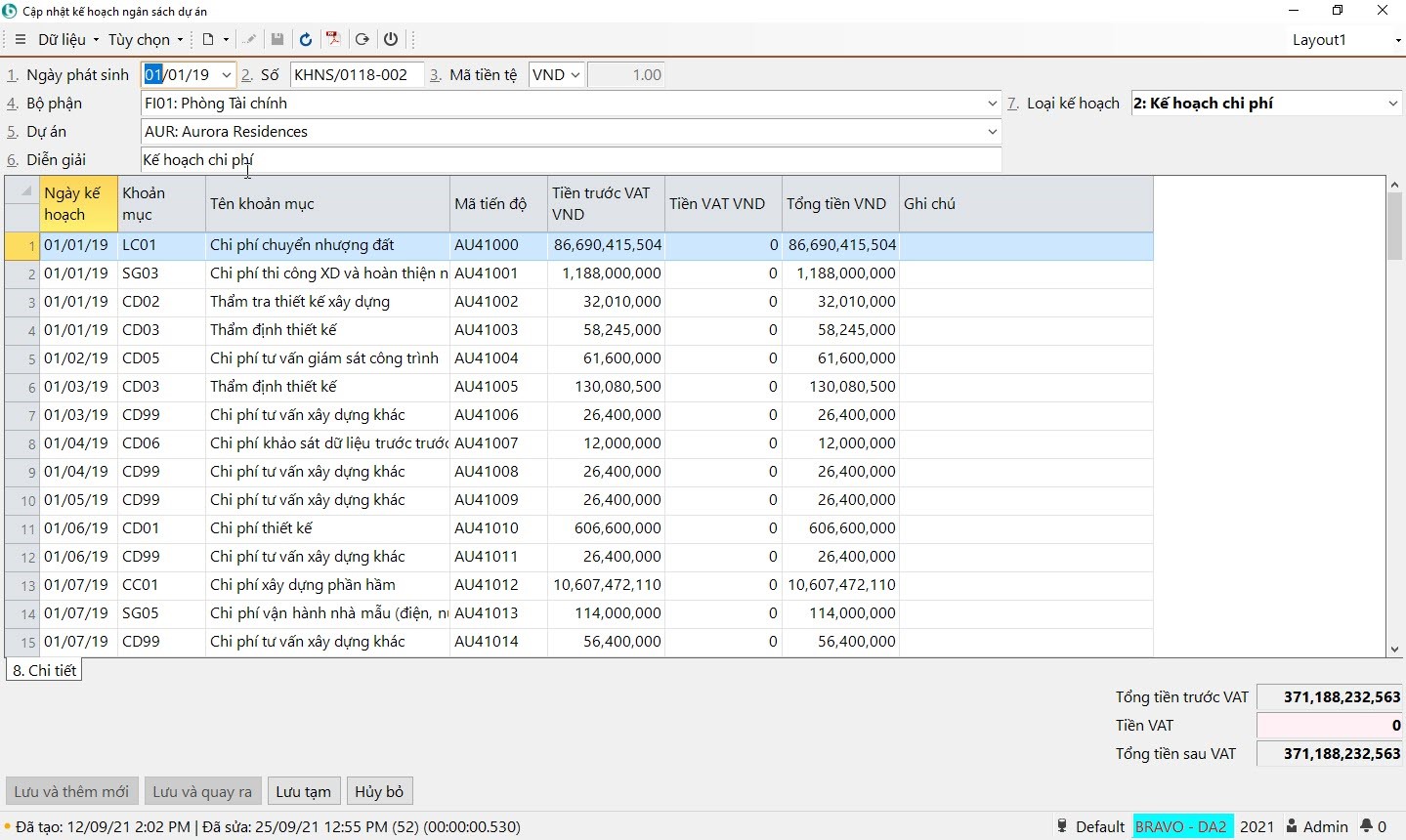Image resolution: width=1406 pixels, height=840 pixels.
Task: Click the Ghi chú column header
Action: pos(1027,204)
